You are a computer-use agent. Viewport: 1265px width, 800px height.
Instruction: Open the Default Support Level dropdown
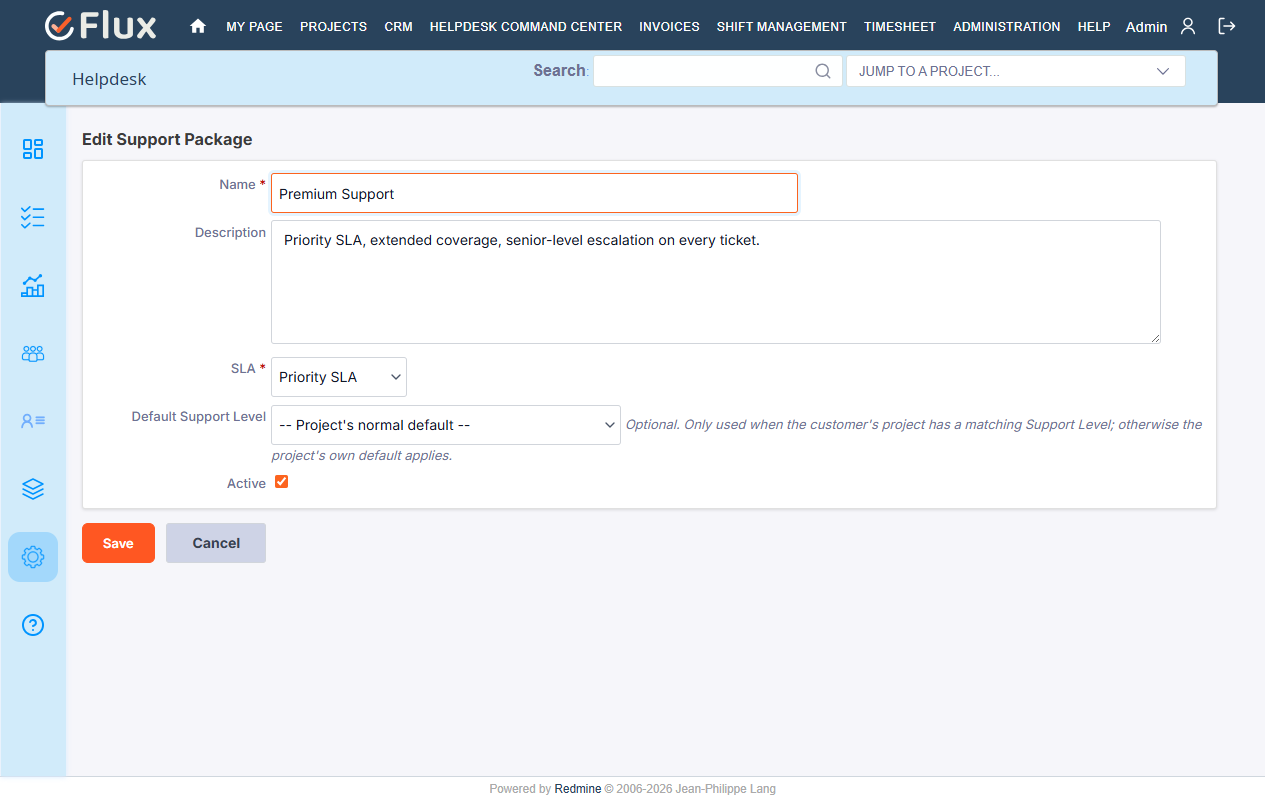[x=446, y=425]
